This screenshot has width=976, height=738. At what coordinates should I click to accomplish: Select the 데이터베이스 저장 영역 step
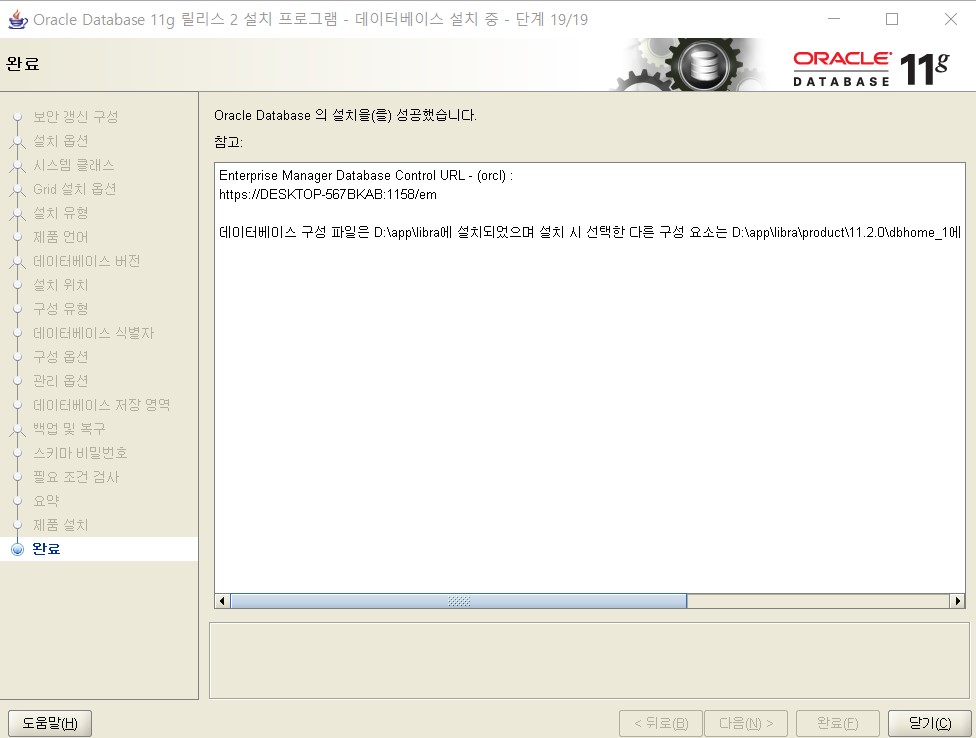(x=101, y=405)
